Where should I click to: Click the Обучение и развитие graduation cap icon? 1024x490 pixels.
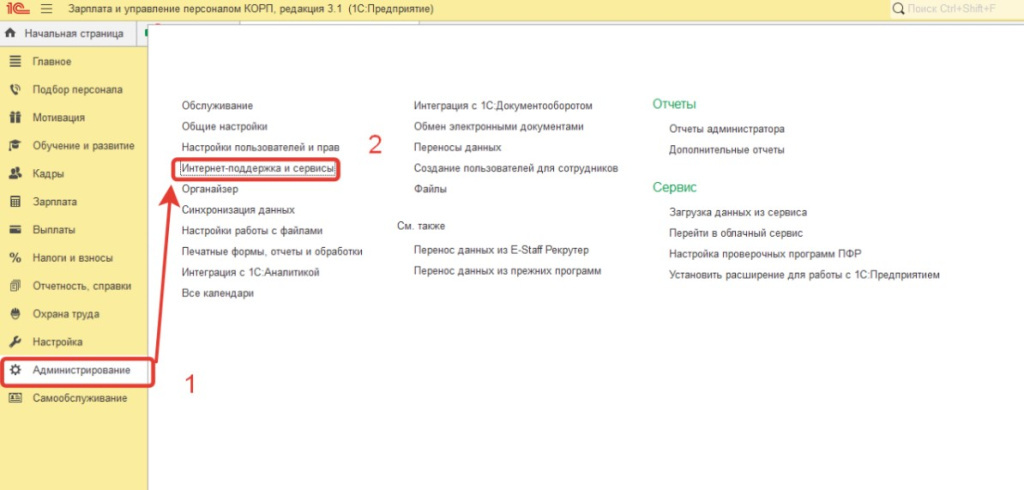point(16,146)
